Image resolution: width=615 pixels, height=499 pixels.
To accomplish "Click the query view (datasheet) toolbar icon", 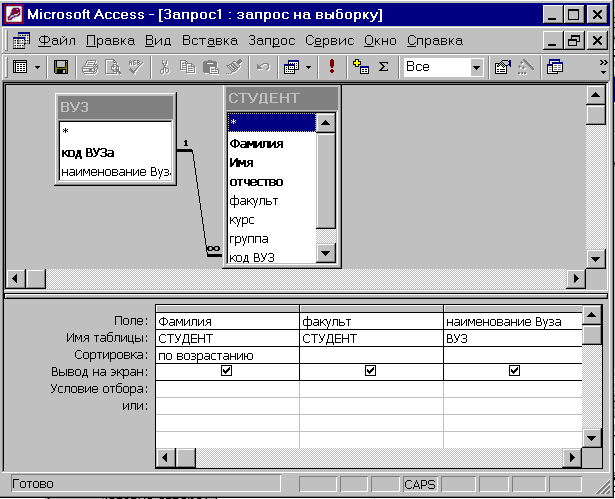I will [x=20, y=67].
